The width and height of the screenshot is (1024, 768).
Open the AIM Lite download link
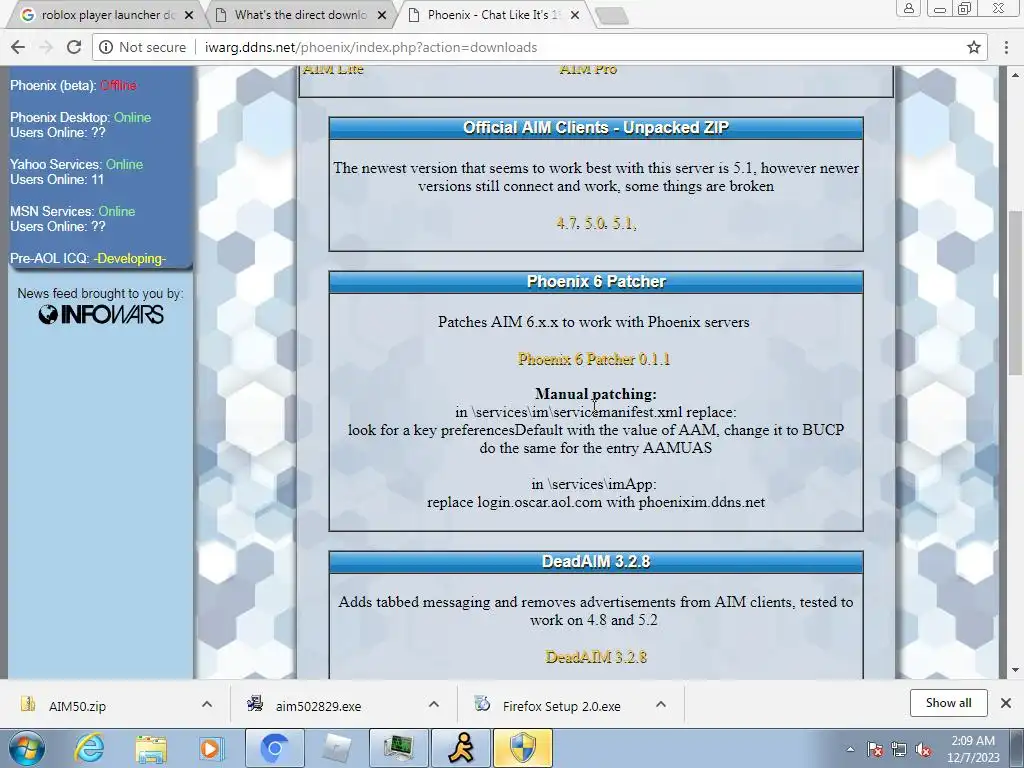[333, 69]
